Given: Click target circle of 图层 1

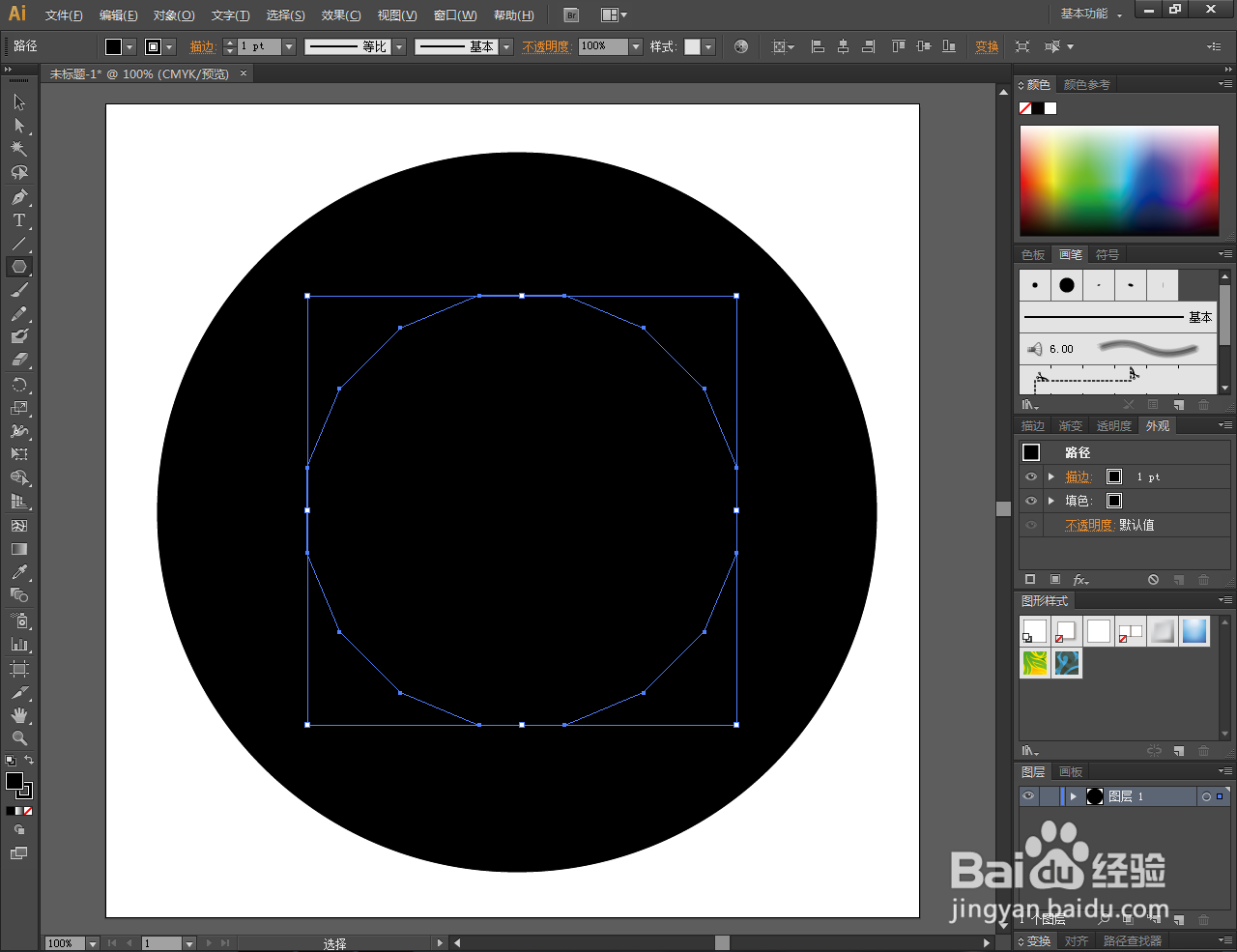Looking at the screenshot, I should coord(1206,796).
